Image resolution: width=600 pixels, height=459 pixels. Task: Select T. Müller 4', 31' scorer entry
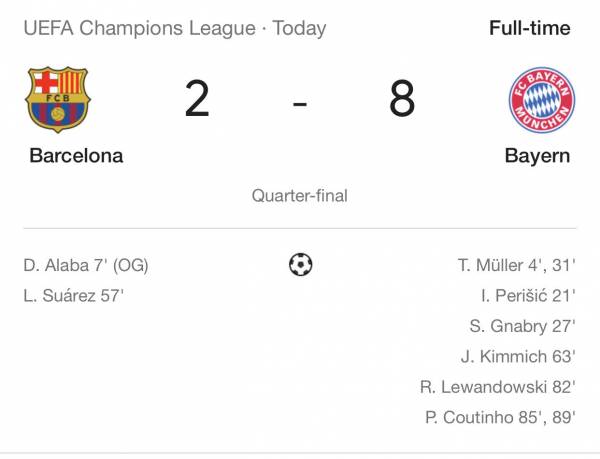point(516,266)
